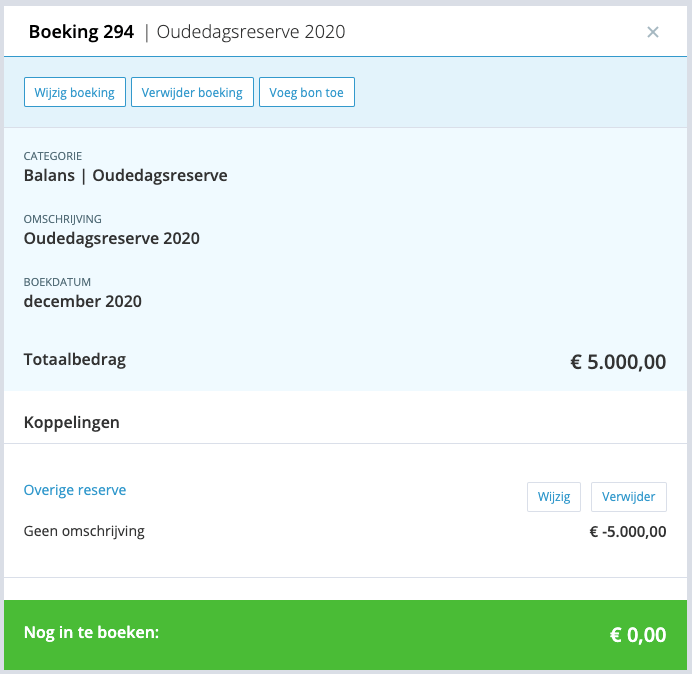Screen dimensions: 692x674
Task: Close the Boeking 294 dialog
Action: 653,32
